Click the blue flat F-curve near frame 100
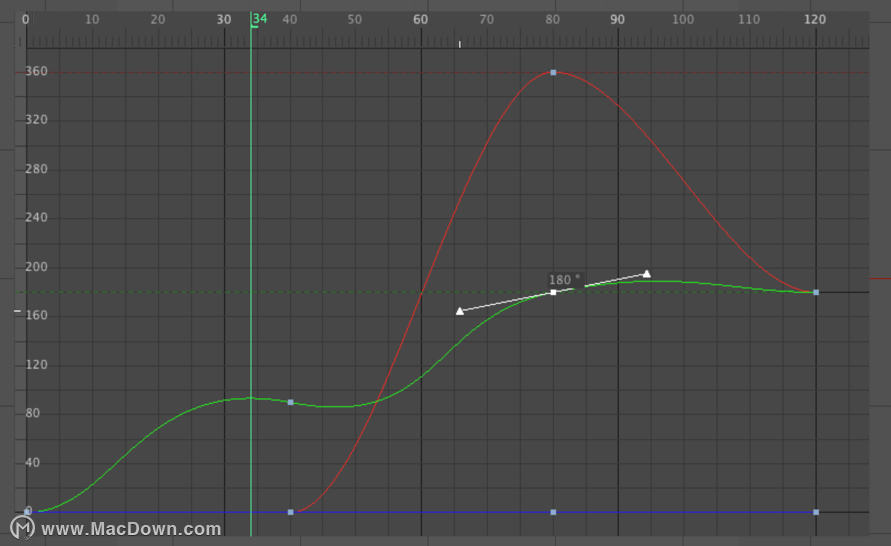Viewport: 891px width, 546px height. (x=682, y=512)
